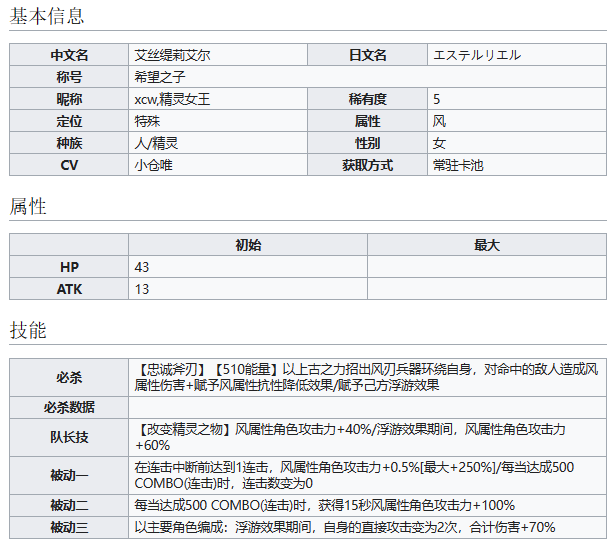Click the 被动三 skill description text
The width and height of the screenshot is (612, 545).
pyautogui.click(x=345, y=527)
